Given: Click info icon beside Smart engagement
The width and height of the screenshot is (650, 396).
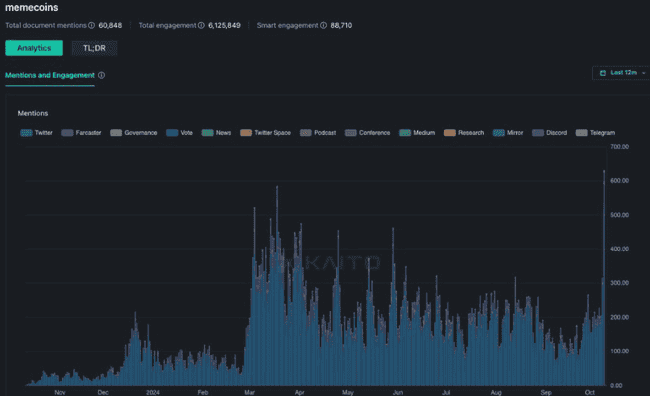Looking at the screenshot, I should tap(323, 25).
